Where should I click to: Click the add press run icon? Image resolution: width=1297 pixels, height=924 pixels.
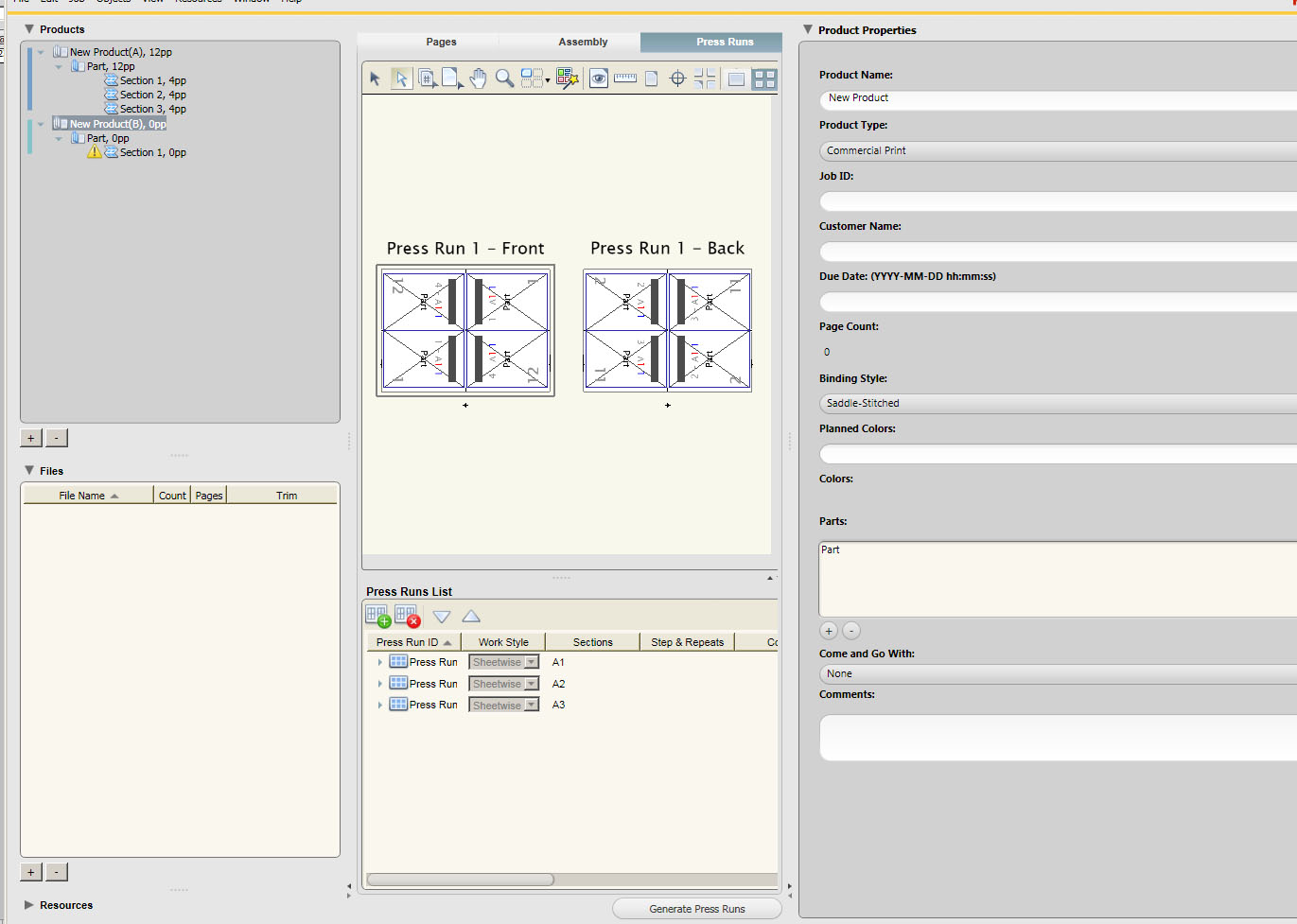pos(377,617)
